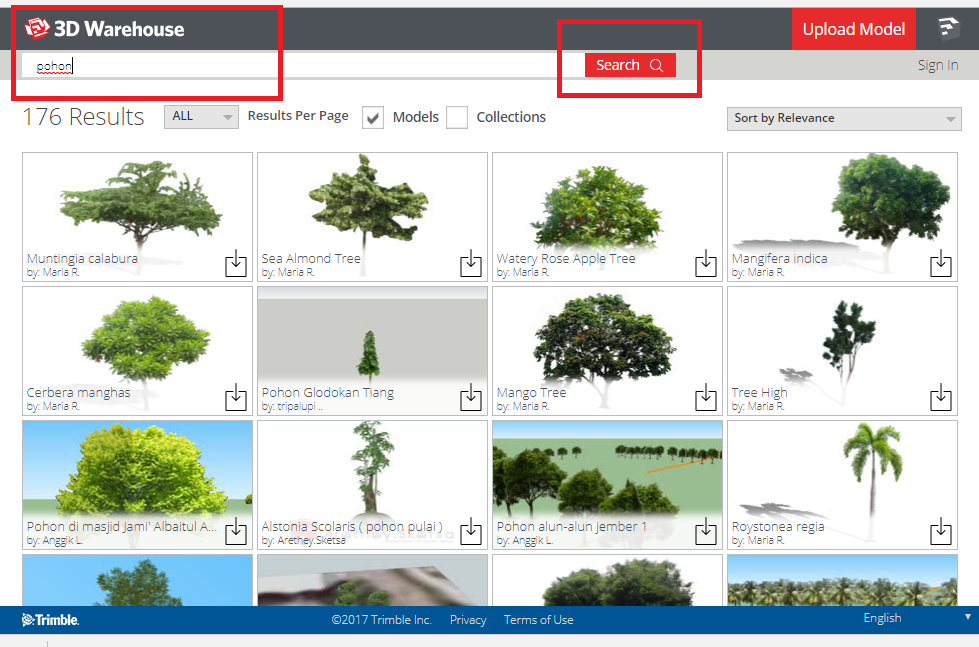
Task: Click the Search button
Action: (x=630, y=65)
